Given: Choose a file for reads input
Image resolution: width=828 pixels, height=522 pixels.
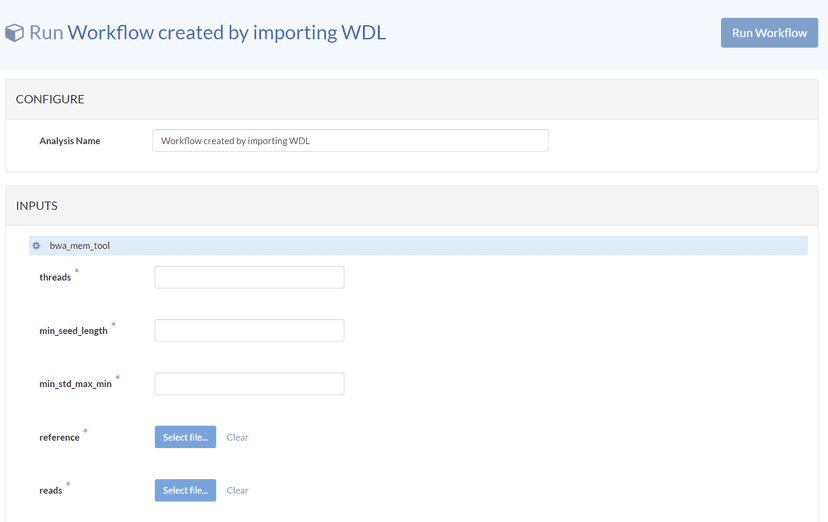Looking at the screenshot, I should point(185,491).
